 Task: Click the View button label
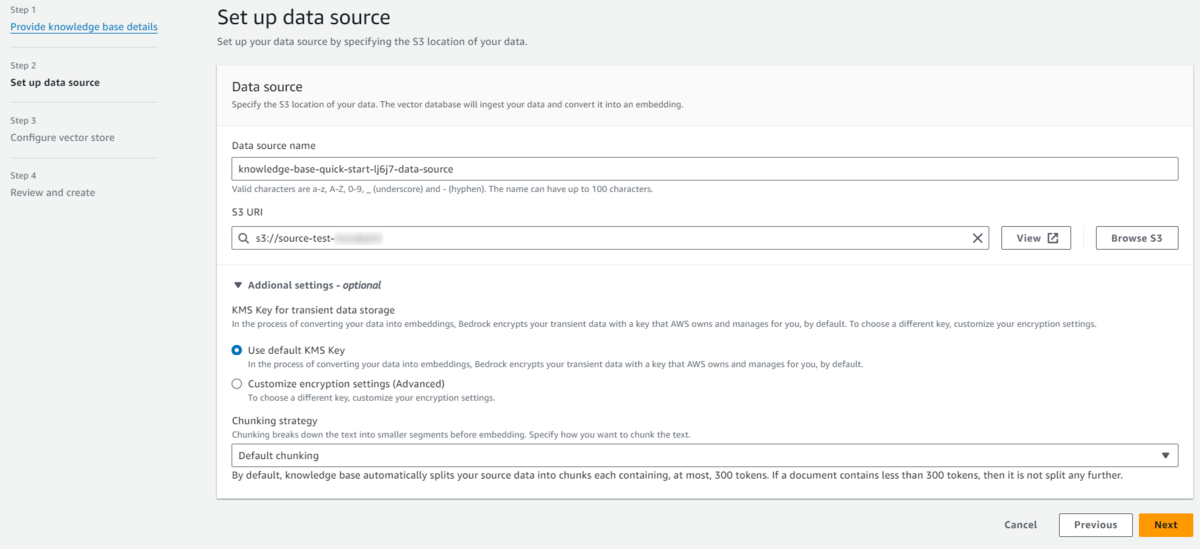pyautogui.click(x=1028, y=239)
